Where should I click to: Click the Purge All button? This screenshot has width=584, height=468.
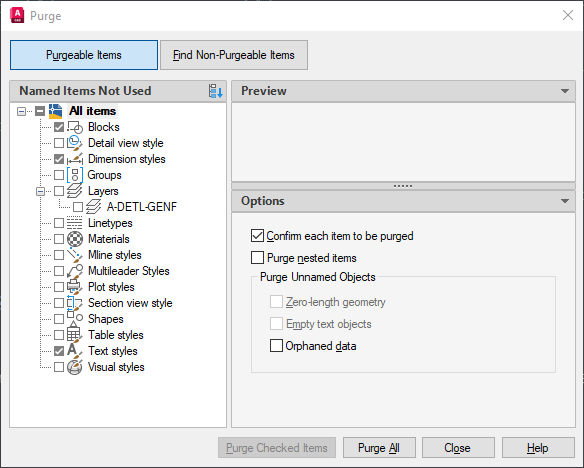(x=379, y=448)
